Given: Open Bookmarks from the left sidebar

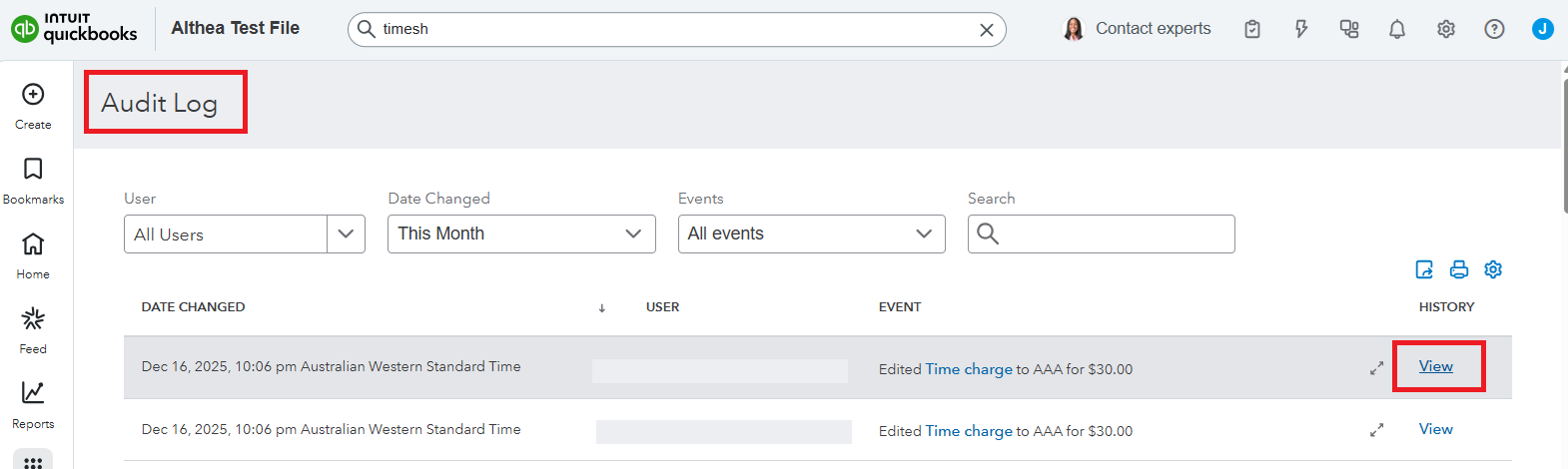Looking at the screenshot, I should (33, 170).
